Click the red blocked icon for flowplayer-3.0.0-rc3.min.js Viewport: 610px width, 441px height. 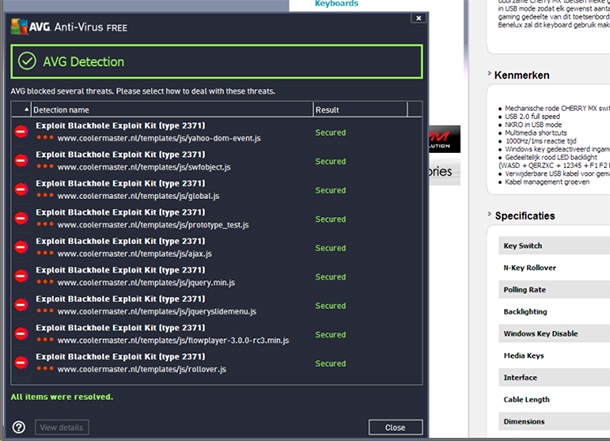pos(21,333)
